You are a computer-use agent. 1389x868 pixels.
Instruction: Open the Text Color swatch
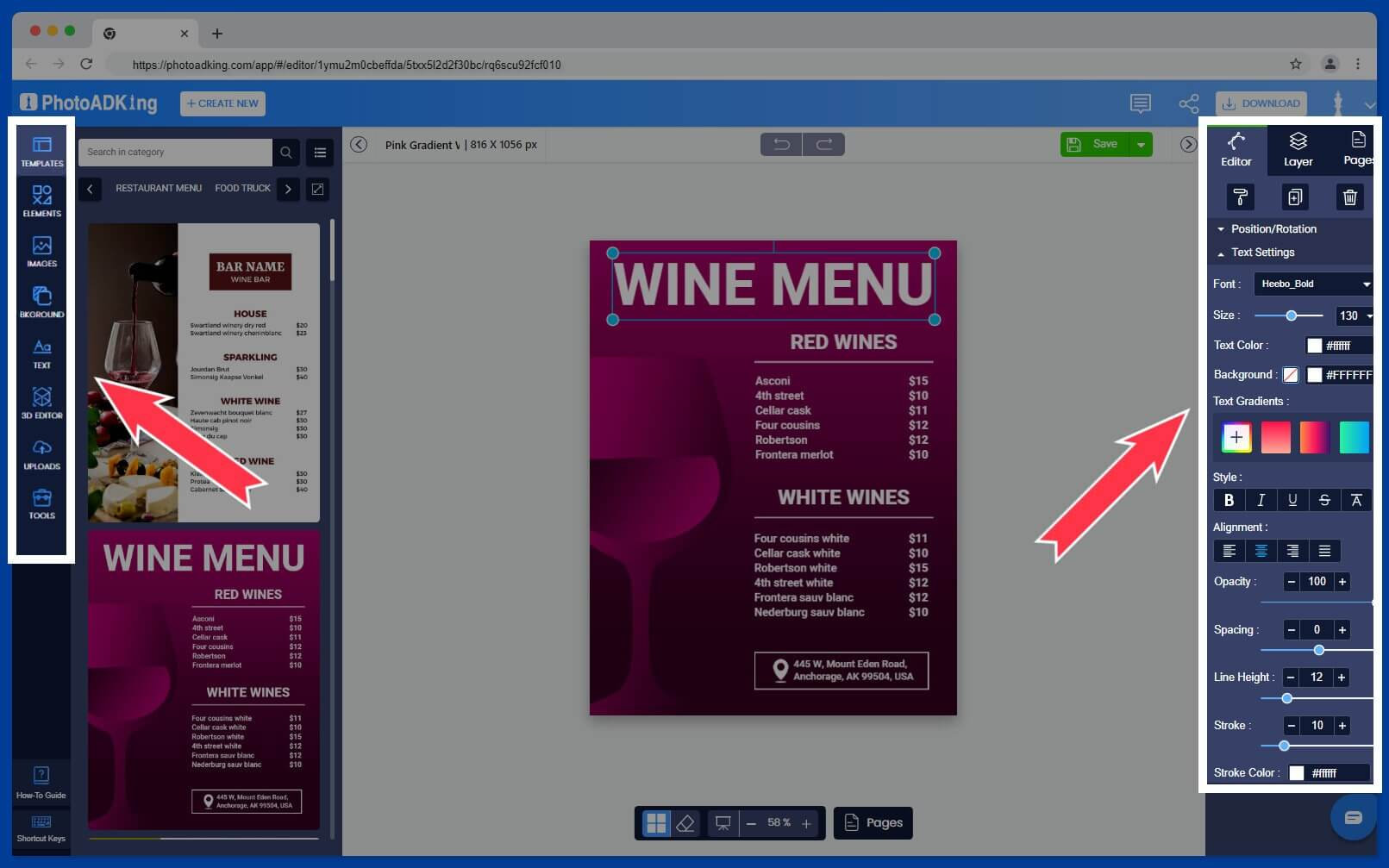coord(1314,345)
